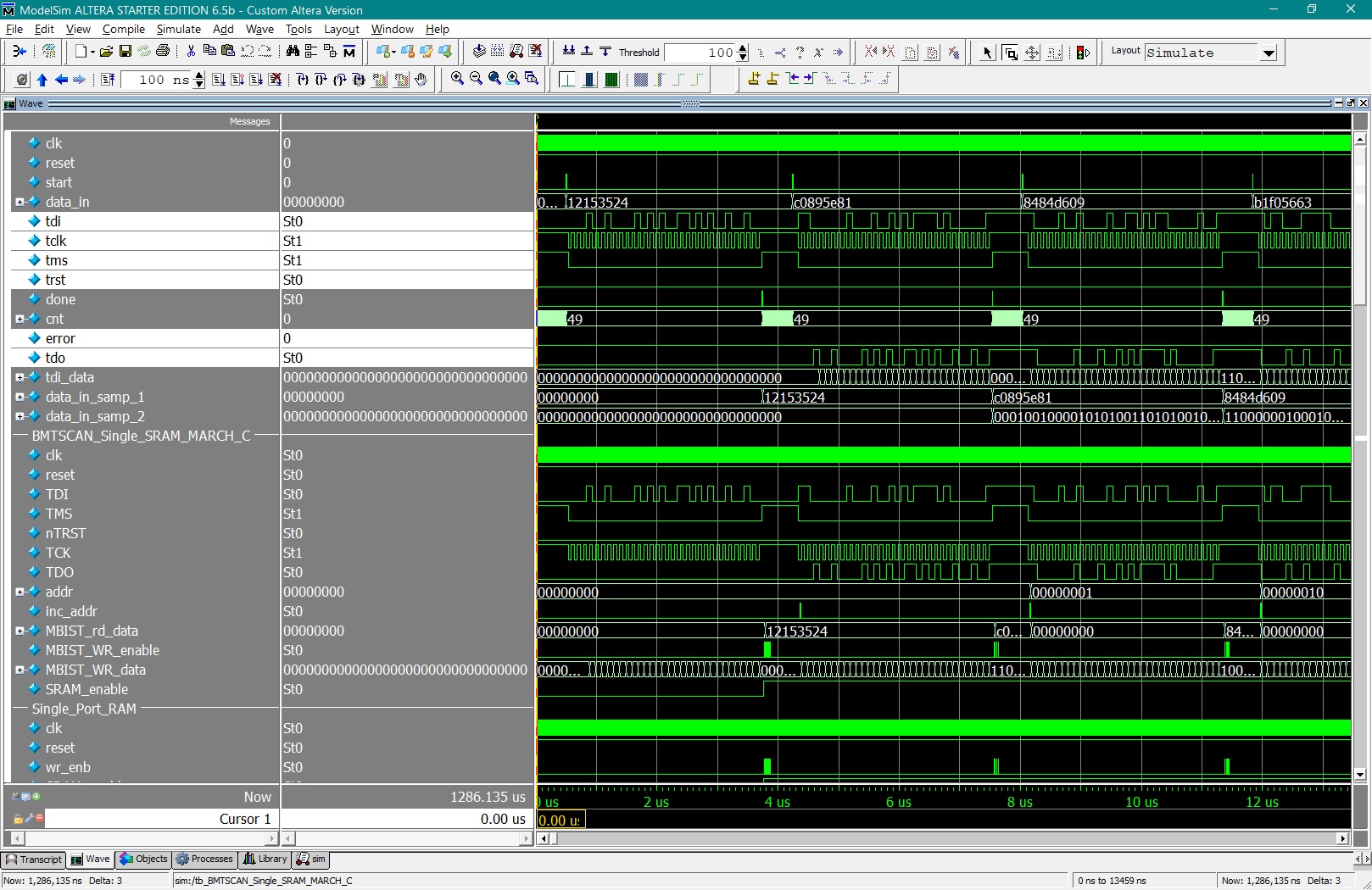Viewport: 1372px width, 890px height.
Task: Select the Zoom In magnifier tool
Action: click(x=456, y=79)
